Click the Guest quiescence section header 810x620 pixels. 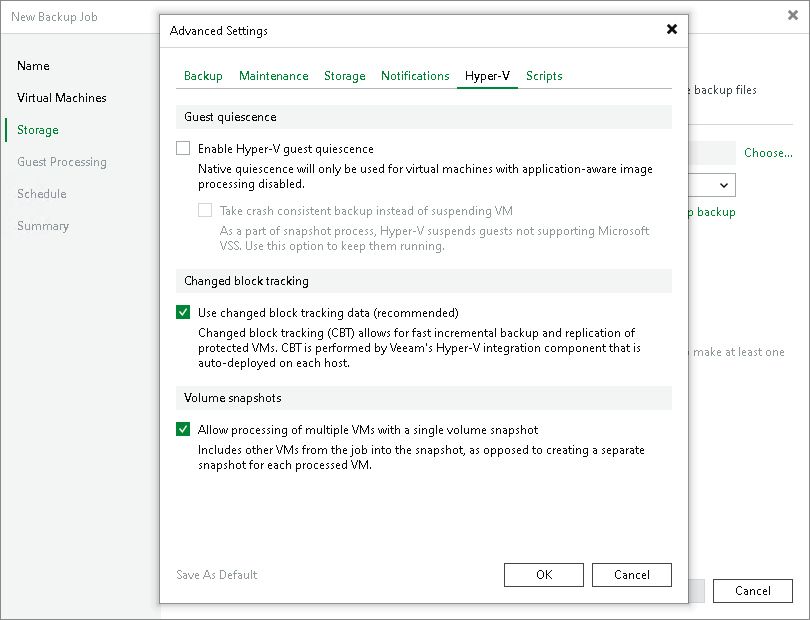(x=424, y=117)
